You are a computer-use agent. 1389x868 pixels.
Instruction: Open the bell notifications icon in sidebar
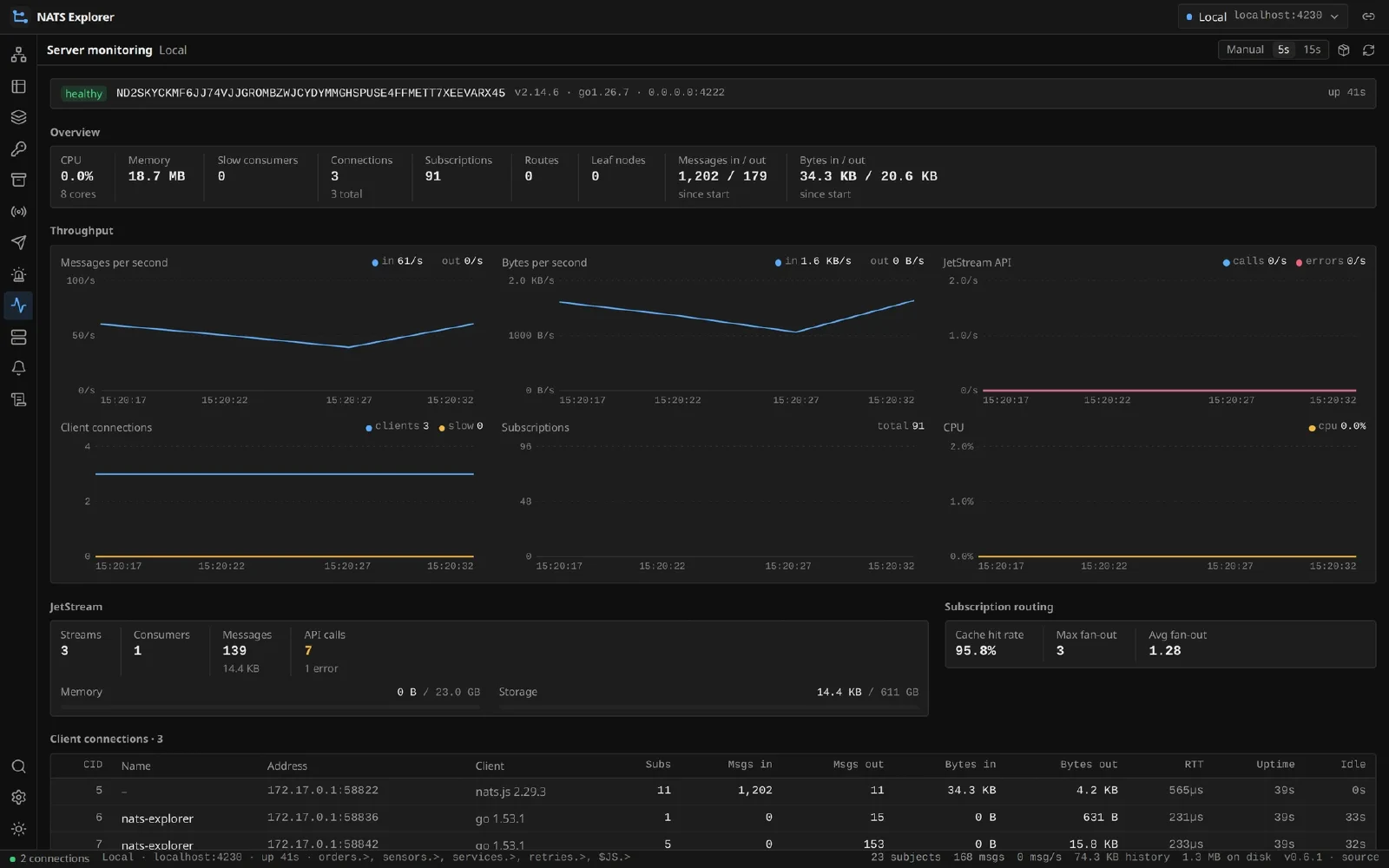pos(18,368)
